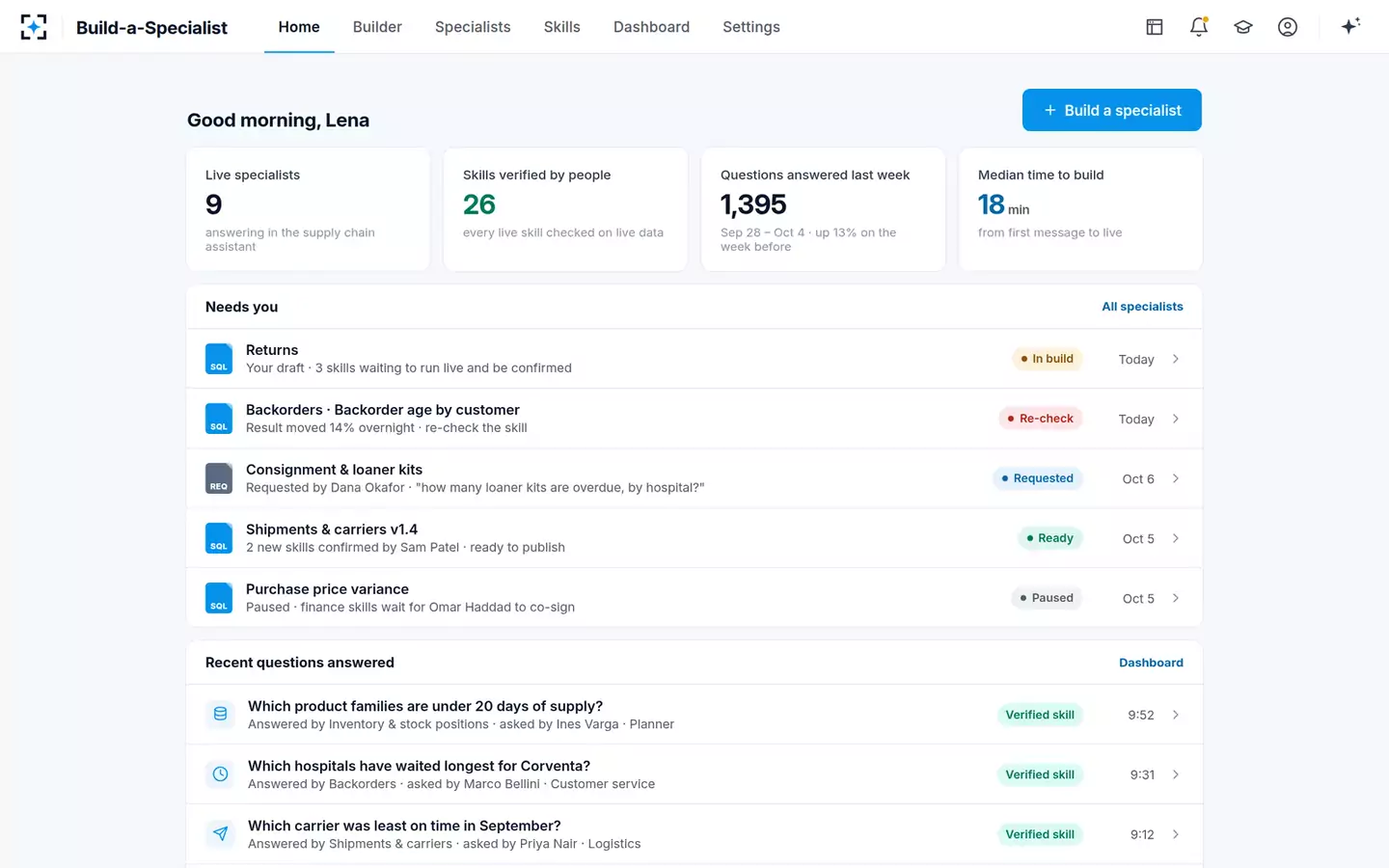Image resolution: width=1389 pixels, height=868 pixels.
Task: Click the Ready status badge
Action: pyautogui.click(x=1050, y=538)
